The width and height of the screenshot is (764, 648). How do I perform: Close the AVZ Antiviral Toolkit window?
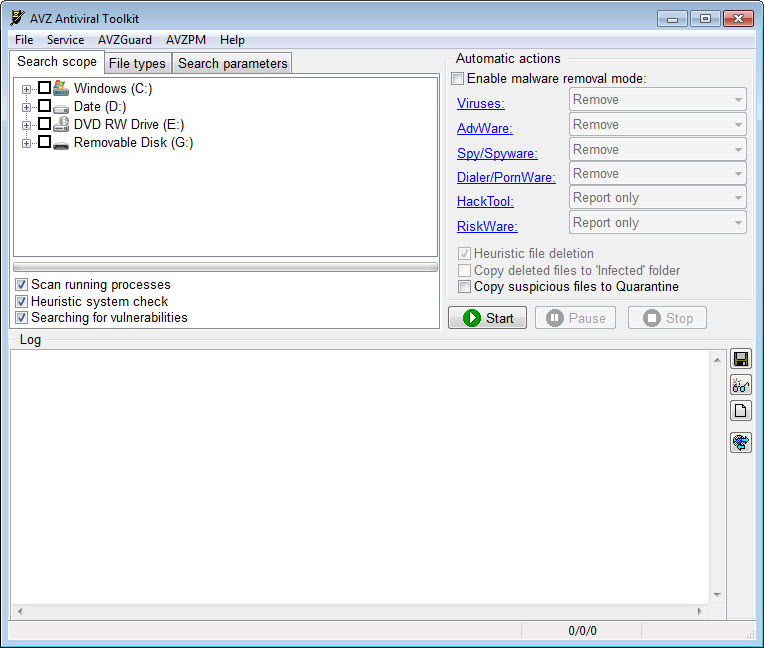coord(738,19)
